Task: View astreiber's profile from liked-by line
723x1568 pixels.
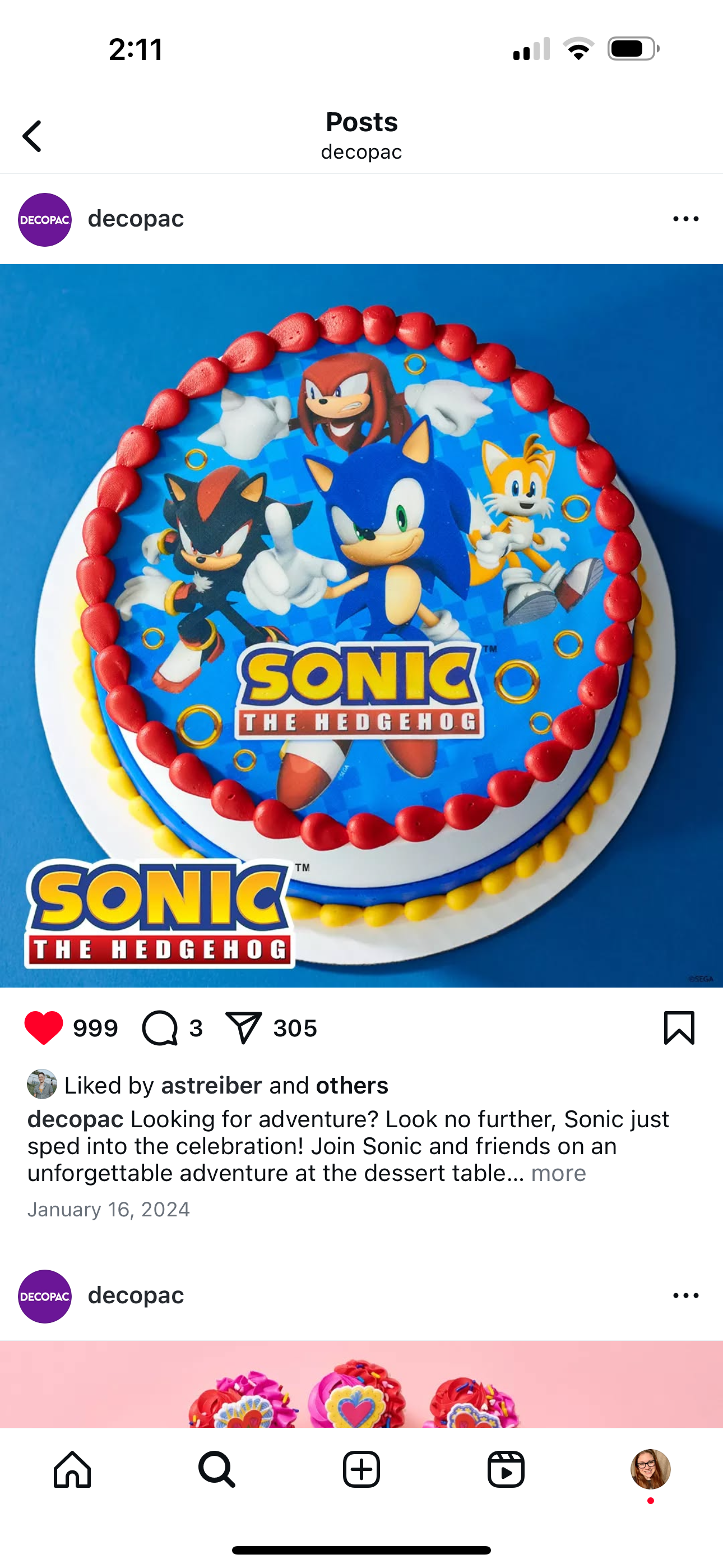Action: pyautogui.click(x=211, y=1086)
